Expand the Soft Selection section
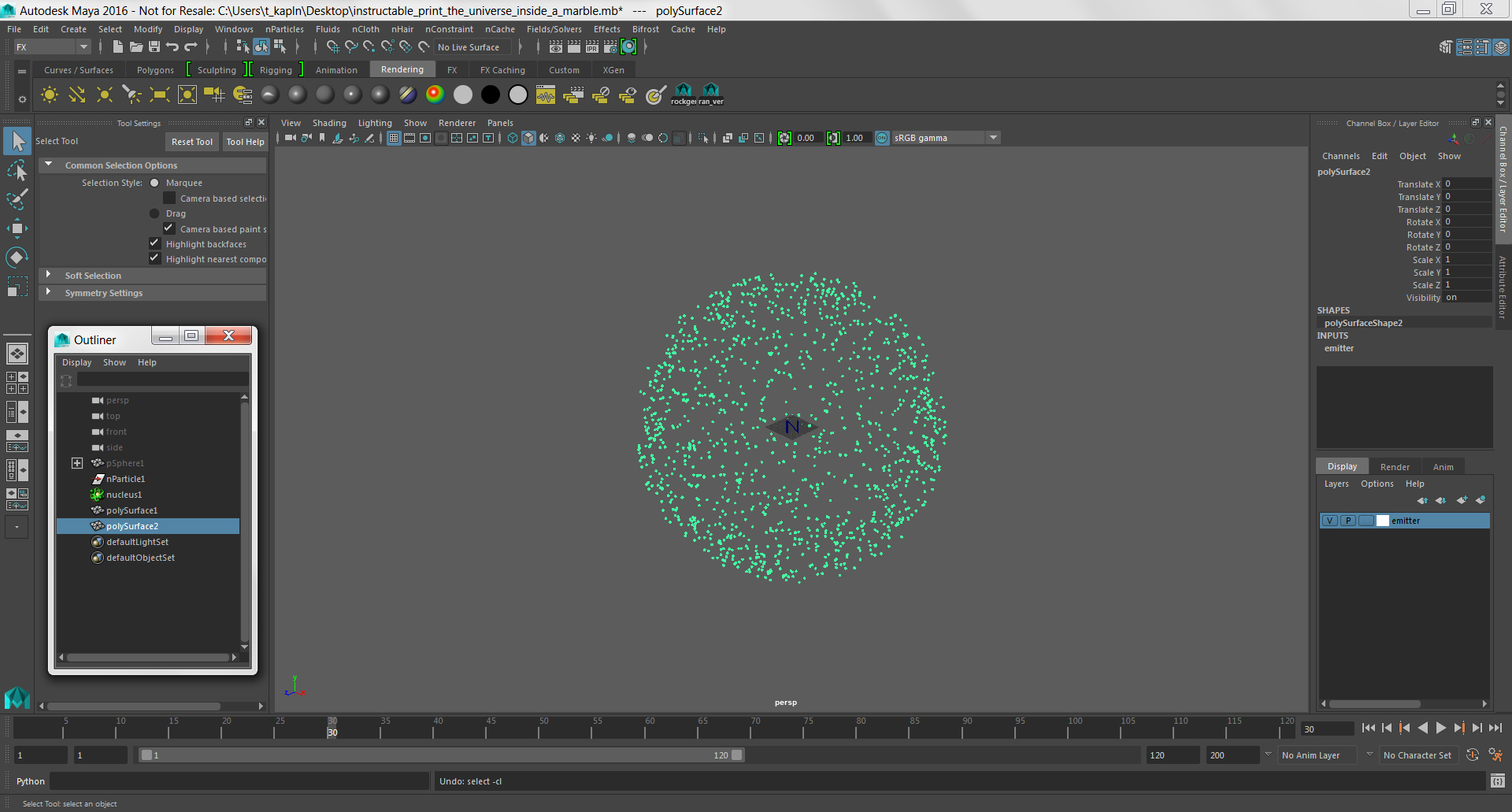Viewport: 1512px width, 812px height. (x=49, y=275)
